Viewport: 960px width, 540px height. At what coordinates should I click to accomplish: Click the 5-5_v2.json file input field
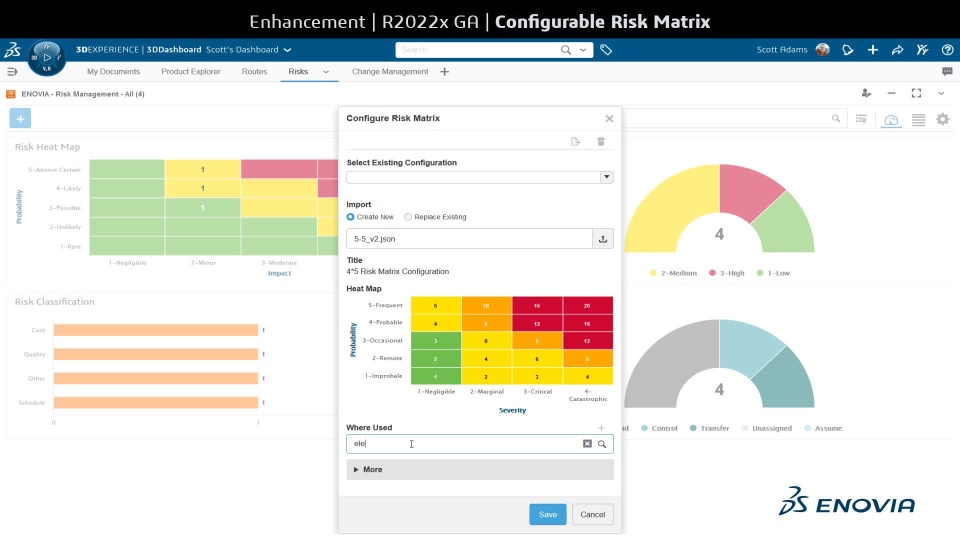470,239
